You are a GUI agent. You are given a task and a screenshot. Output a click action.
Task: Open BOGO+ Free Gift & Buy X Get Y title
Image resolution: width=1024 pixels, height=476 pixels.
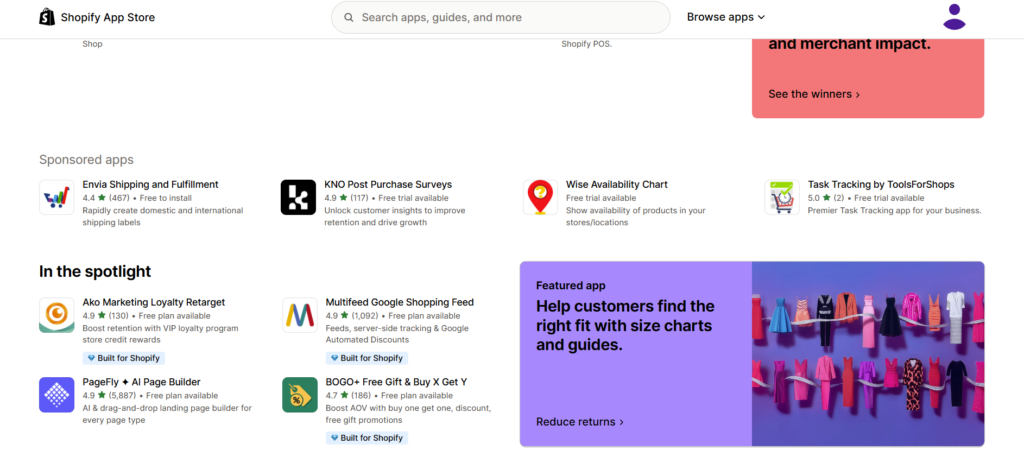(396, 382)
